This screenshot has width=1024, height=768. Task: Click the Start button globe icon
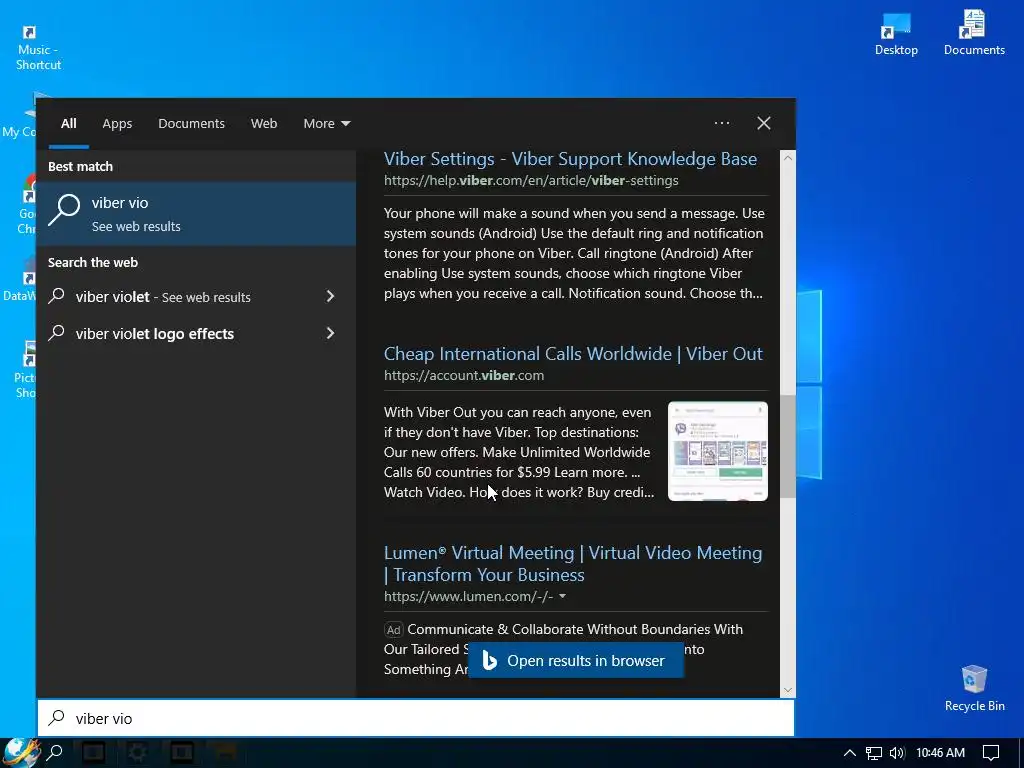pyautogui.click(x=22, y=752)
